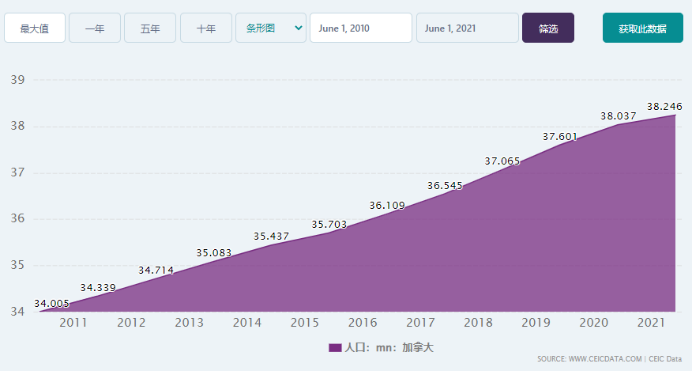Choose the 十年 time range
This screenshot has width=693, height=371.
tap(206, 28)
